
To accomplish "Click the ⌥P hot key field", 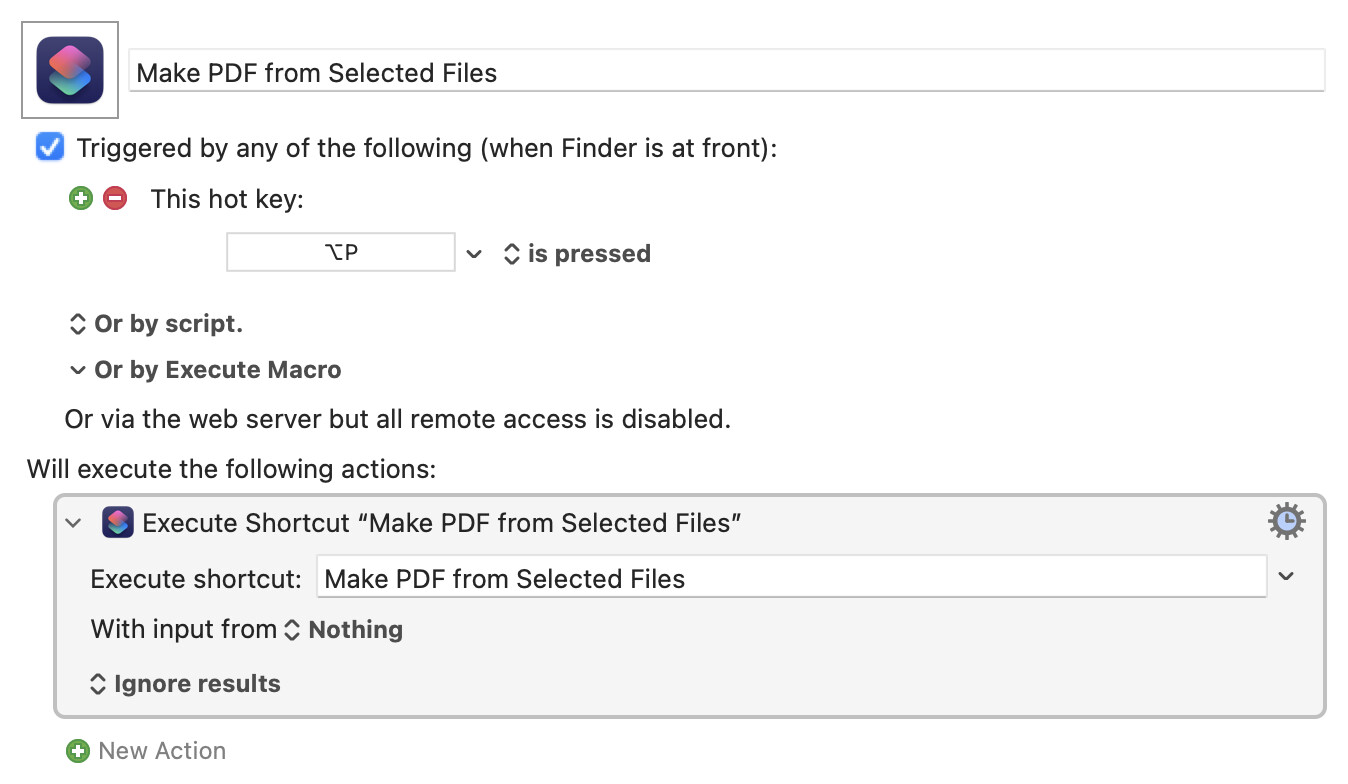I will coord(341,252).
